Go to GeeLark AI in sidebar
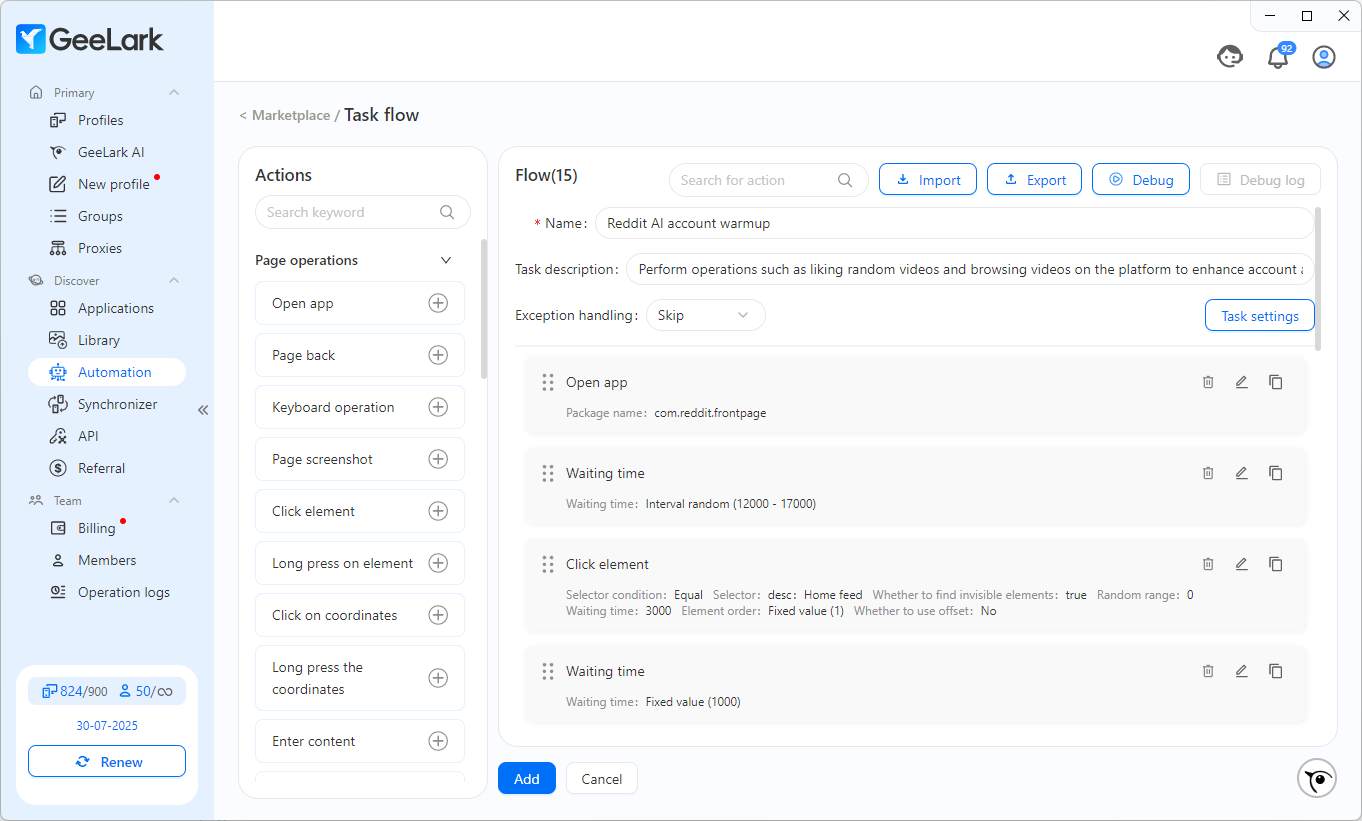1362x821 pixels. click(107, 152)
